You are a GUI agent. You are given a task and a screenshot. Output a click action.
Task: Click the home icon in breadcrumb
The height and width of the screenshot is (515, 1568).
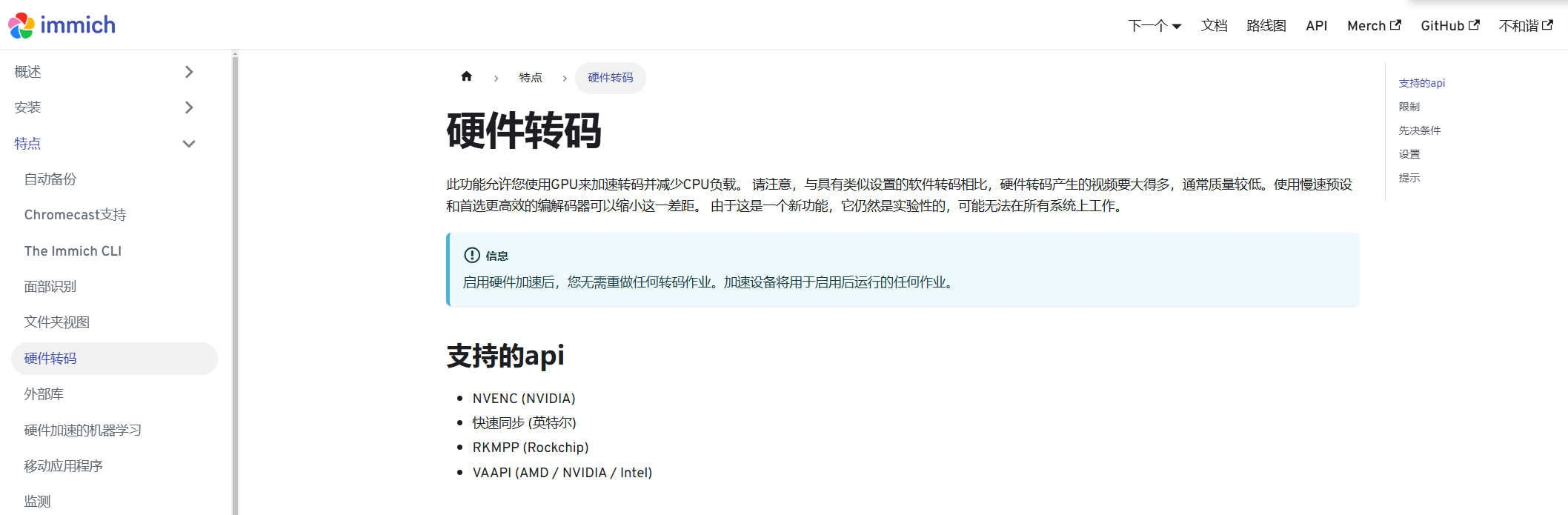(466, 76)
